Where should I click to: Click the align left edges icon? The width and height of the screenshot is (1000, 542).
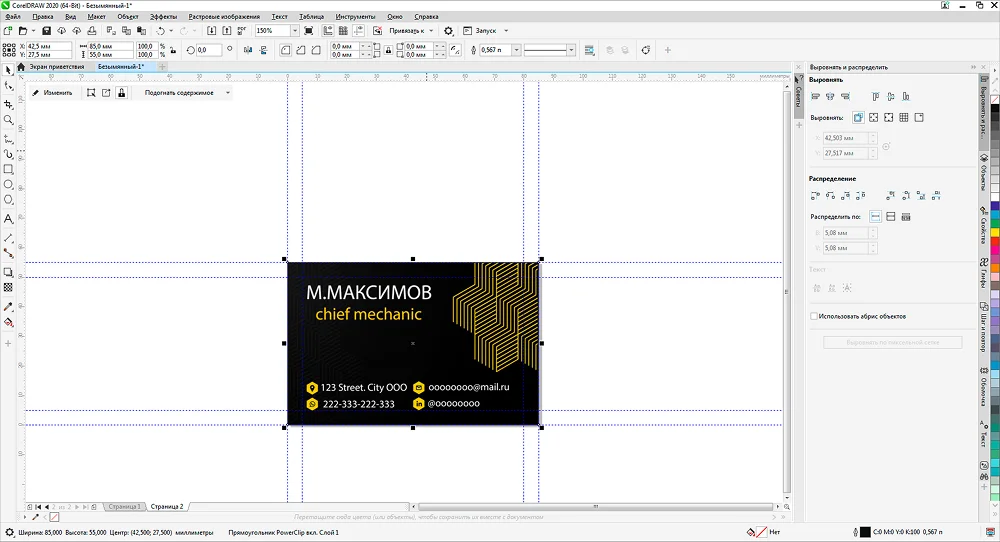[x=816, y=96]
